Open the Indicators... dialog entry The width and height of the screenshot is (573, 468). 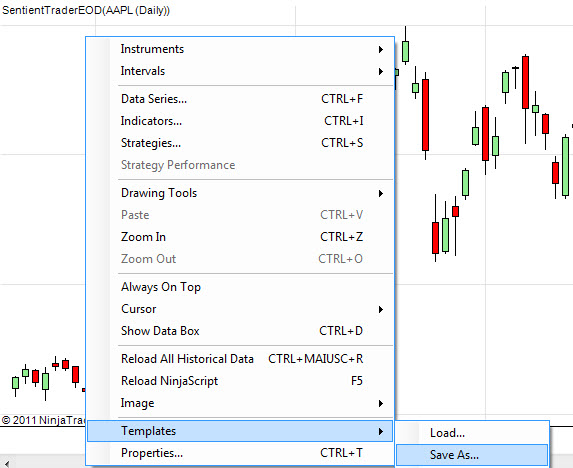pos(240,121)
